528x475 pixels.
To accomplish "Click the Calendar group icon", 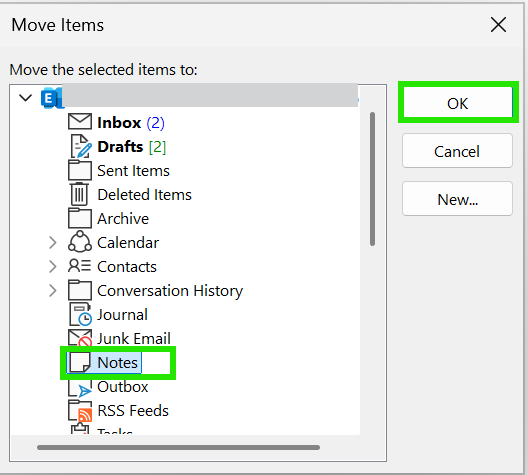I will [x=80, y=242].
